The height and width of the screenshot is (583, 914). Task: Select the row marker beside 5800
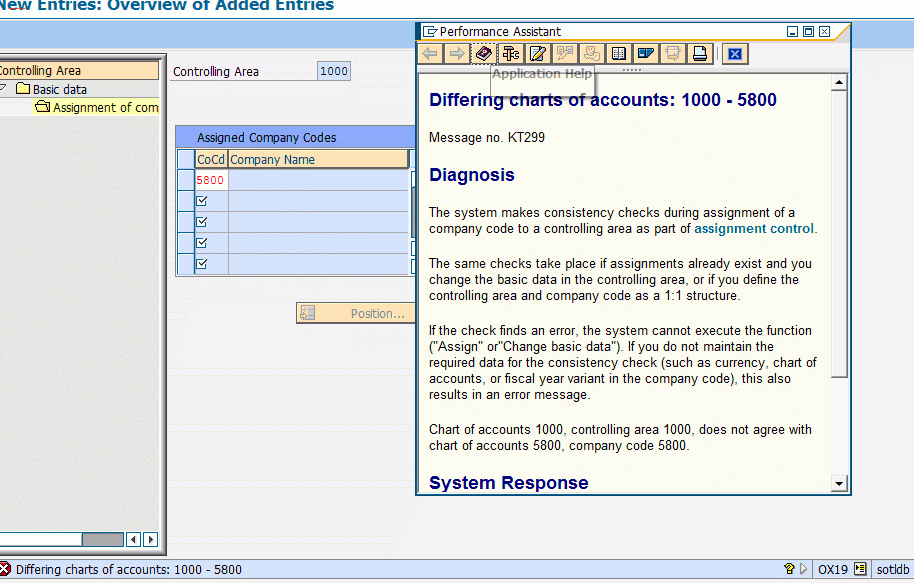186,180
